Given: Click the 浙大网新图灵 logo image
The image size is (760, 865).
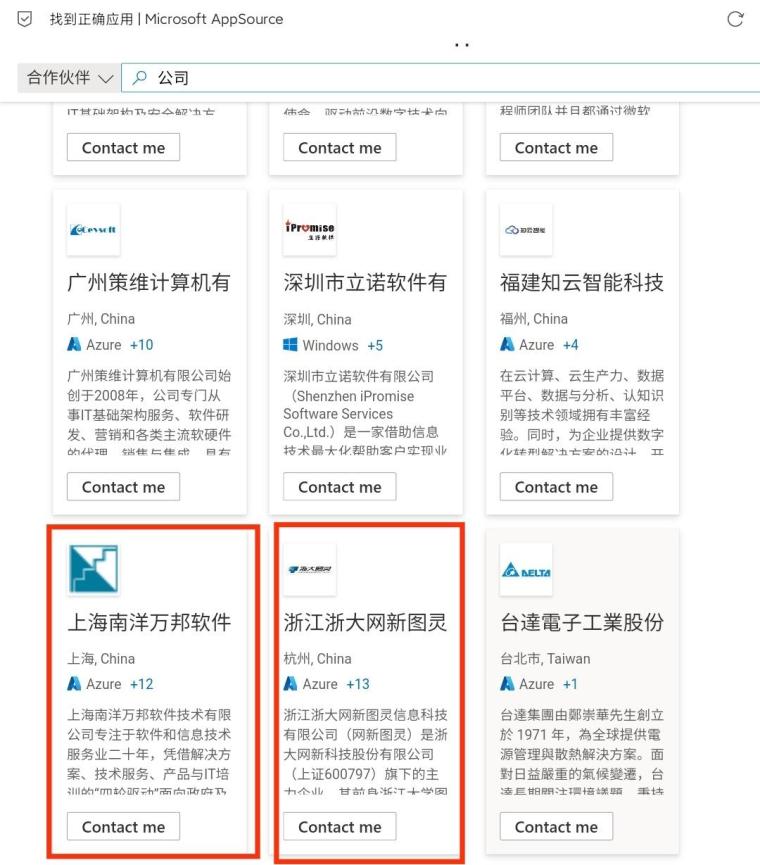Looking at the screenshot, I should coord(309,569).
